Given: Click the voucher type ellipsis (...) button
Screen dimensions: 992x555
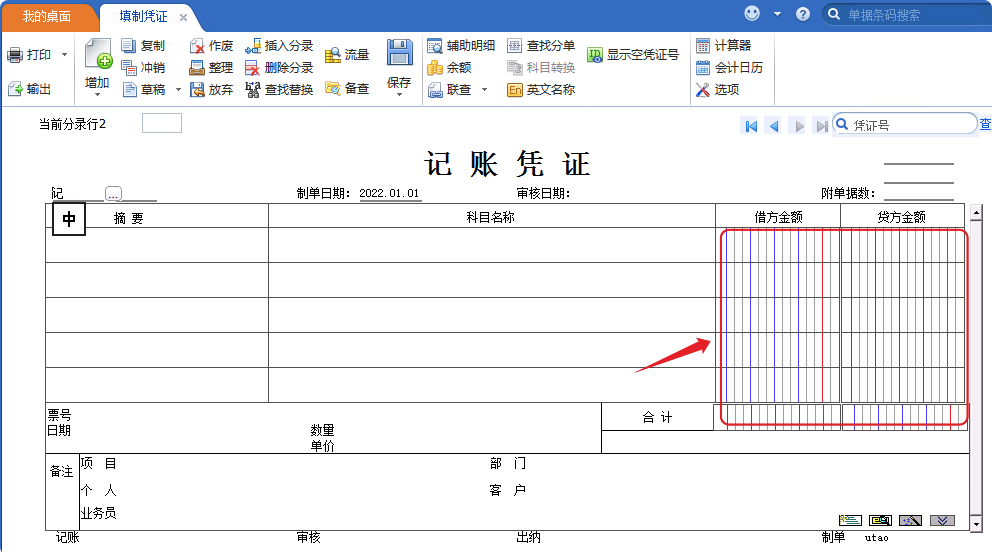Looking at the screenshot, I should click(x=113, y=194).
